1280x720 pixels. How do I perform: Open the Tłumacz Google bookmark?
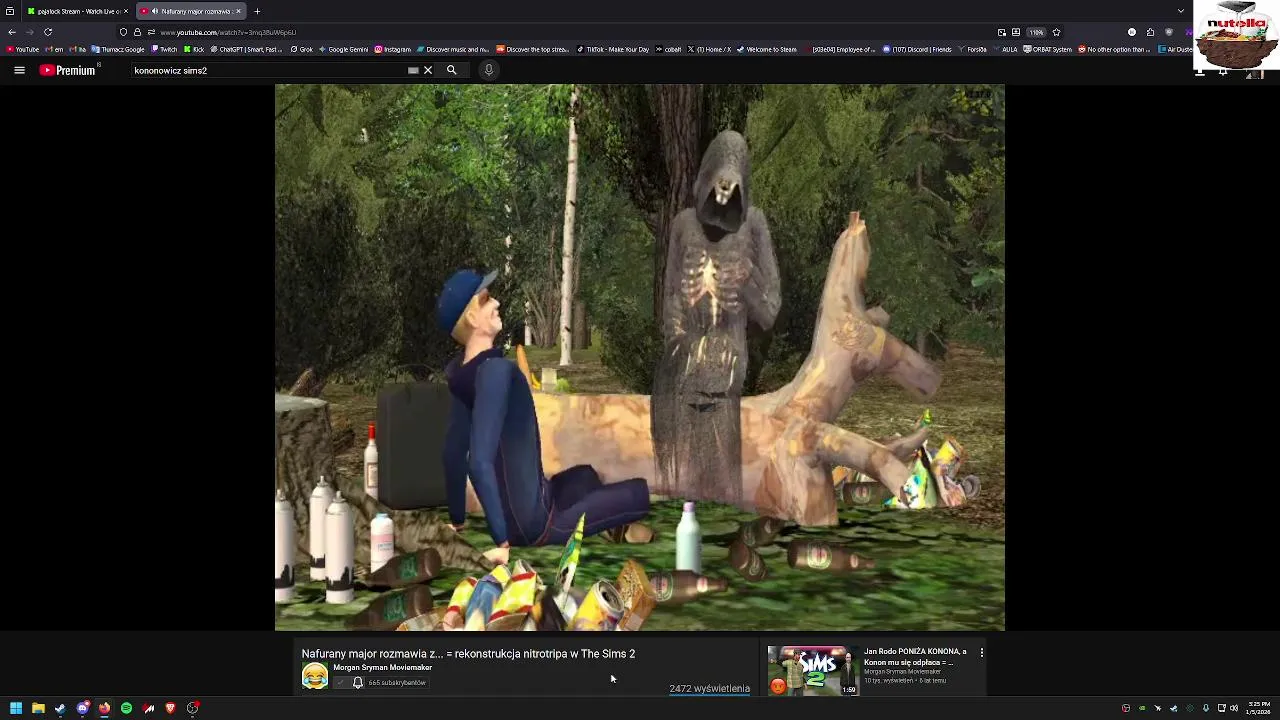pyautogui.click(x=118, y=49)
